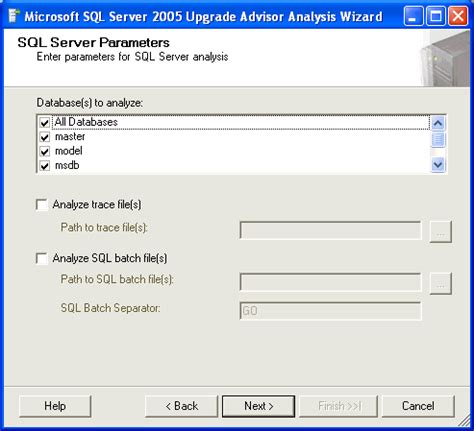Uncheck the model database checkbox
This screenshot has height=431, width=474.
point(45,151)
